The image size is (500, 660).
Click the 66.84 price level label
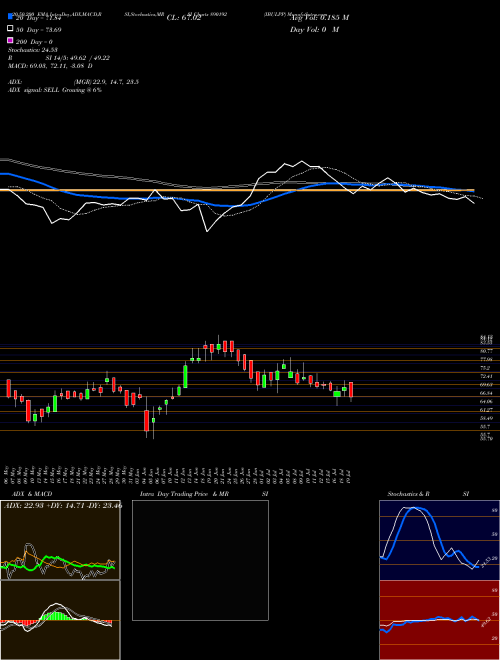(487, 393)
